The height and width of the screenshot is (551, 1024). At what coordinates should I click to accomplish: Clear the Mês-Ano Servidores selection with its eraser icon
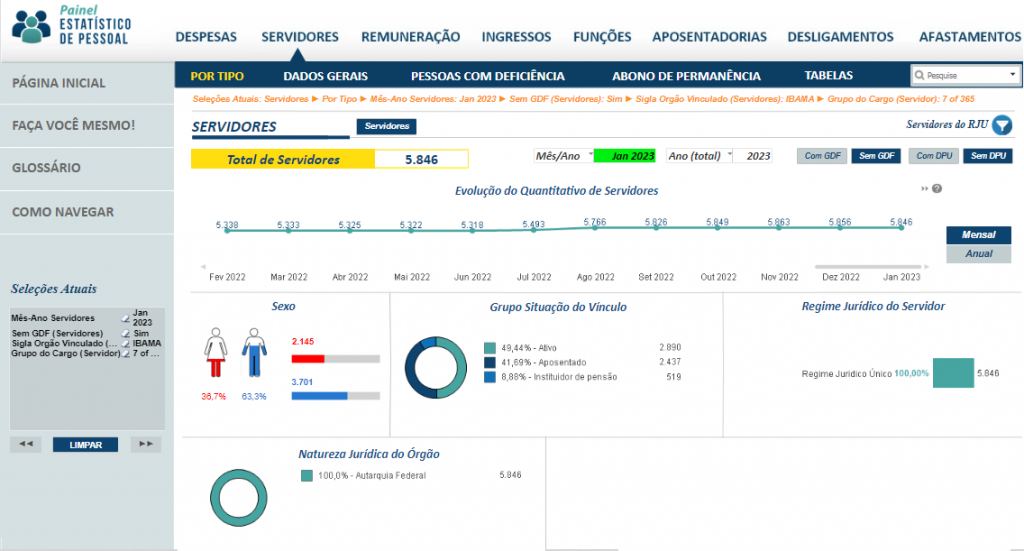tap(125, 318)
